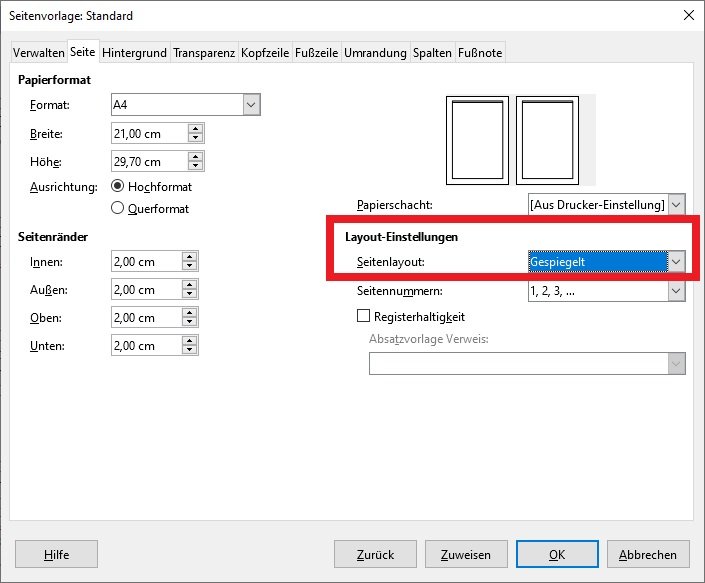705x583 pixels.
Task: Open the Seitennummern numbering dropdown
Action: pyautogui.click(x=676, y=291)
